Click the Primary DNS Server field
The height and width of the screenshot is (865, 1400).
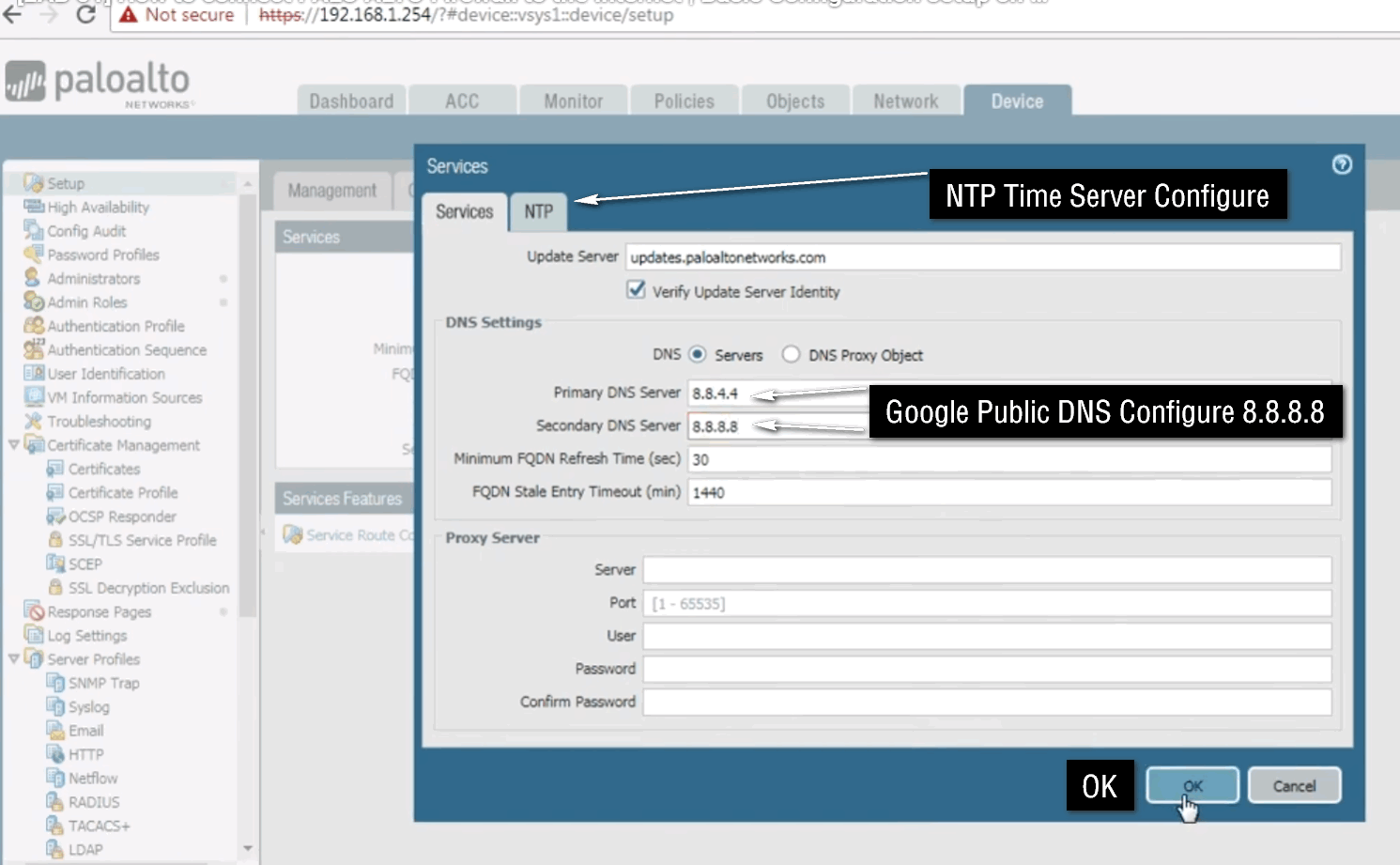point(1009,394)
